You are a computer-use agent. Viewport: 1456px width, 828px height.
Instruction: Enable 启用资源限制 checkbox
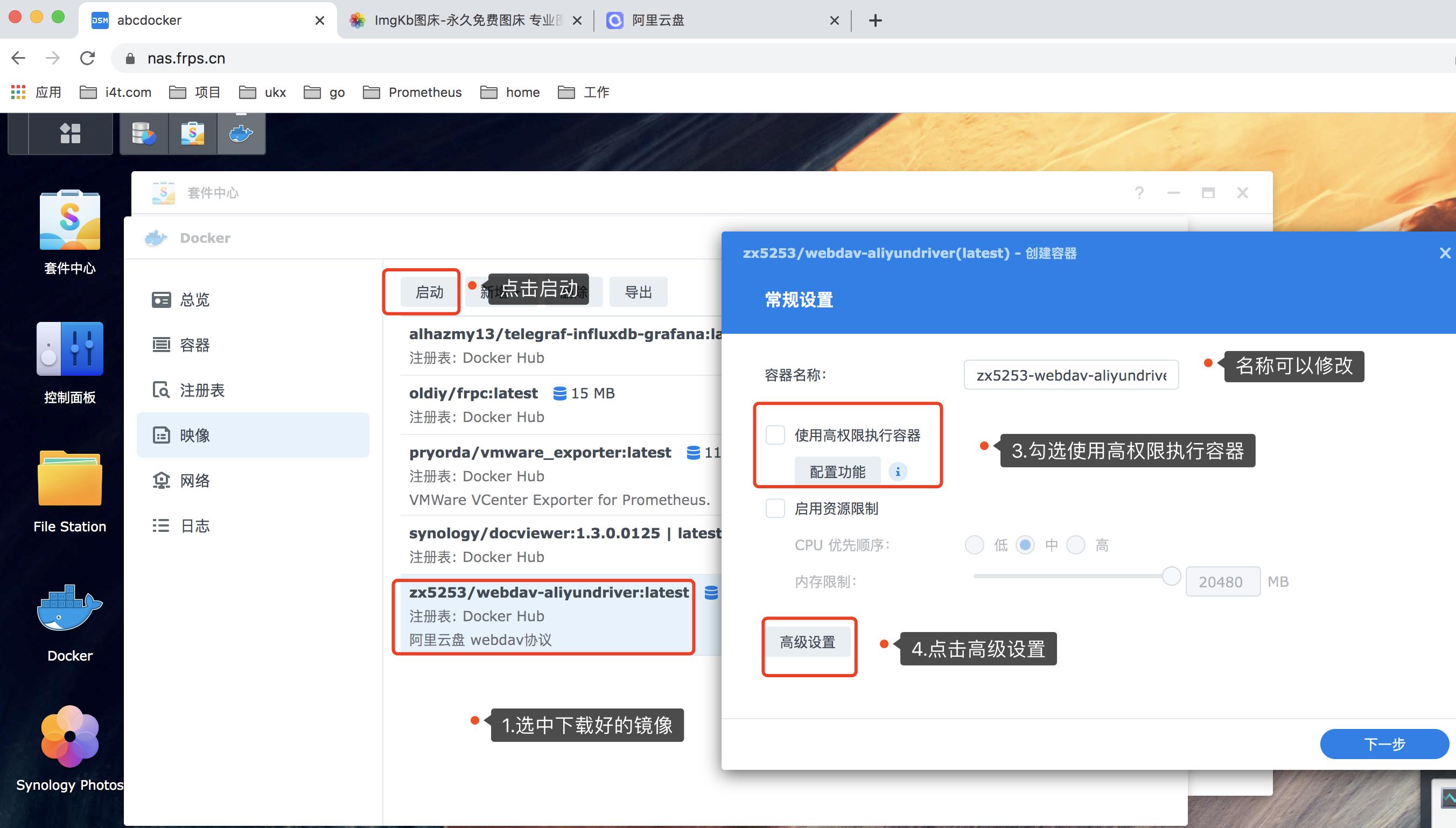pos(775,508)
